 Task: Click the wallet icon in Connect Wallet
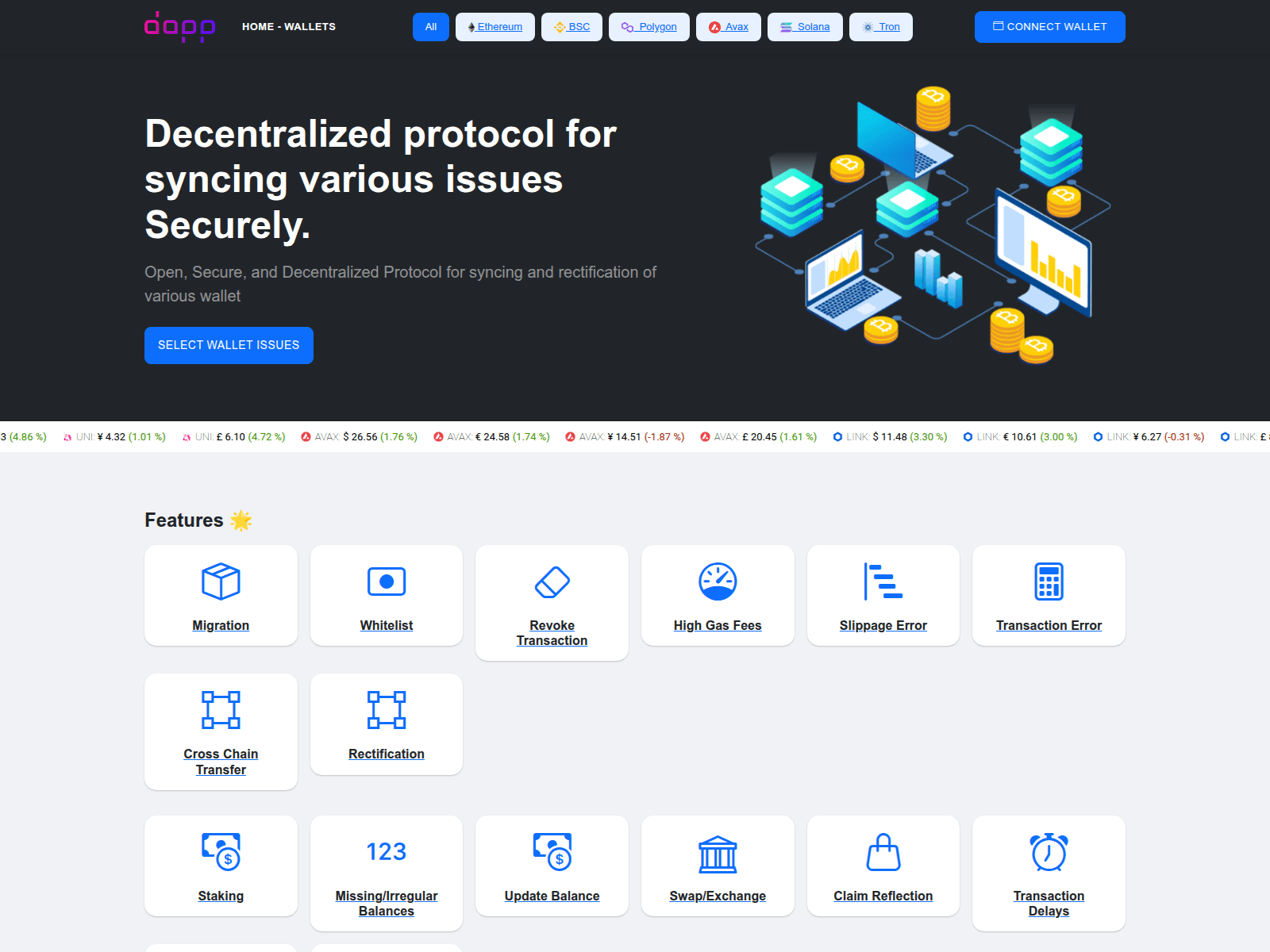pyautogui.click(x=999, y=26)
